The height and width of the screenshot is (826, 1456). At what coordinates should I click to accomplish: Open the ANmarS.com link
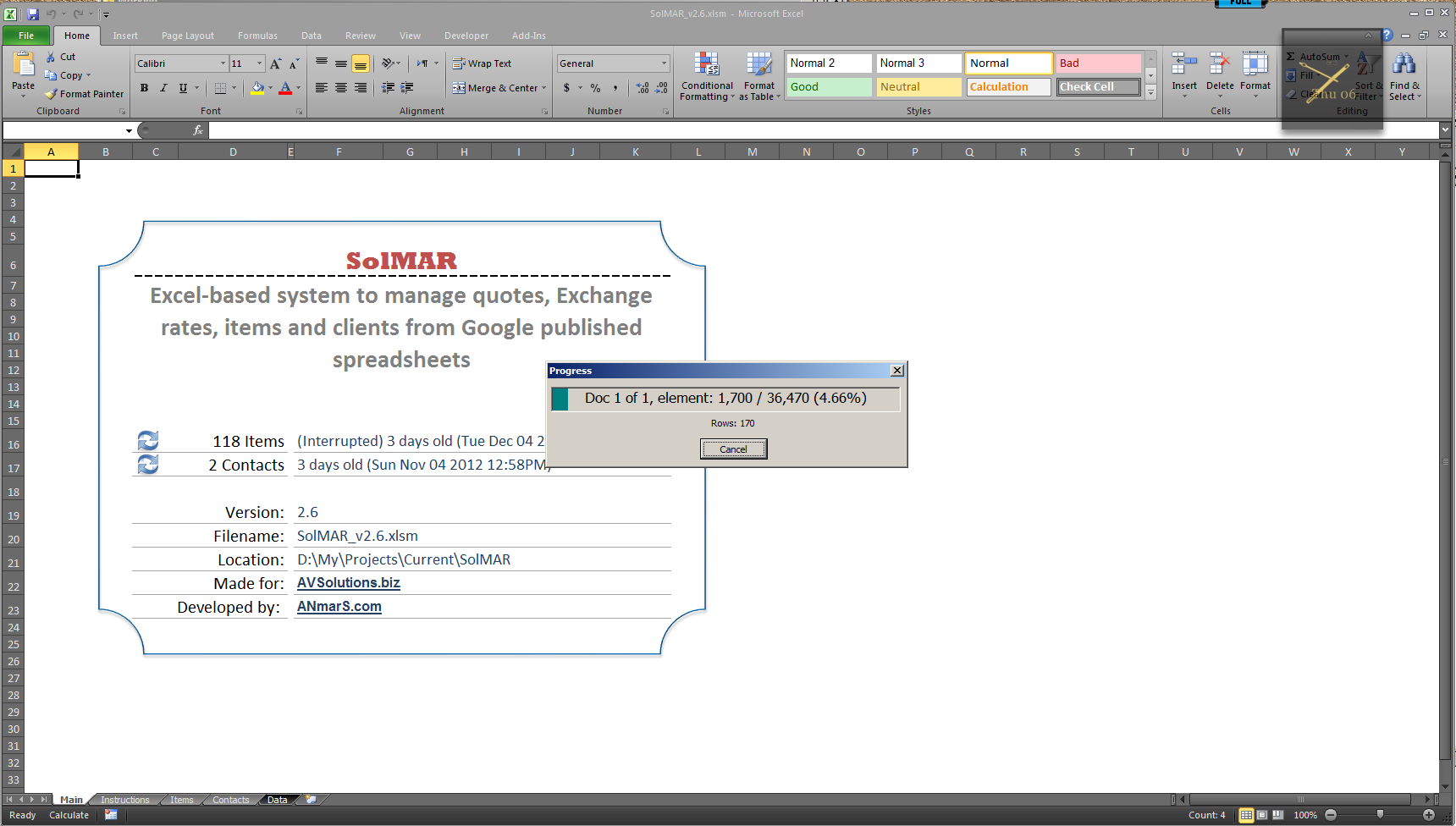tap(339, 606)
